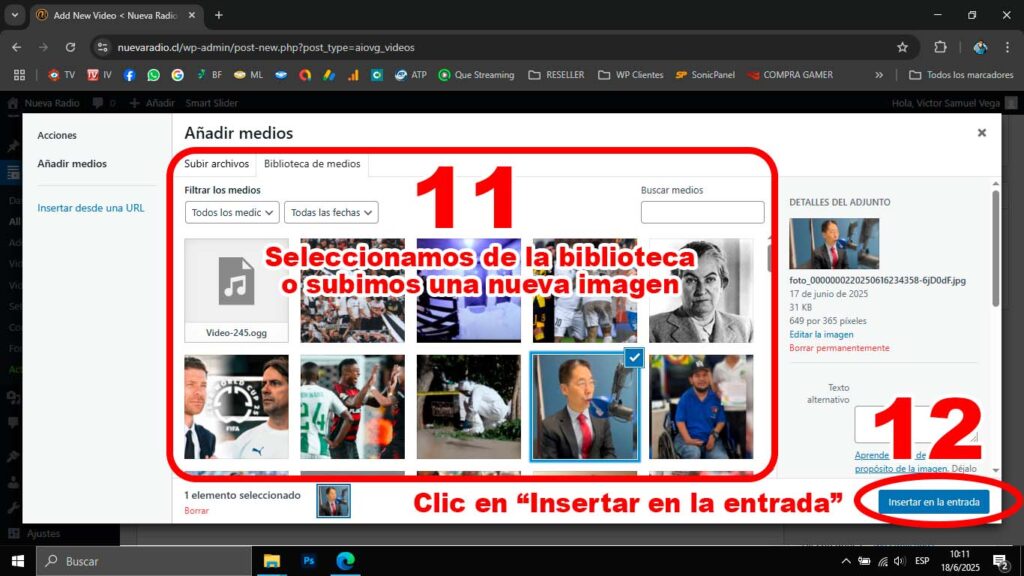Click the attachment details scrollbar

995,248
